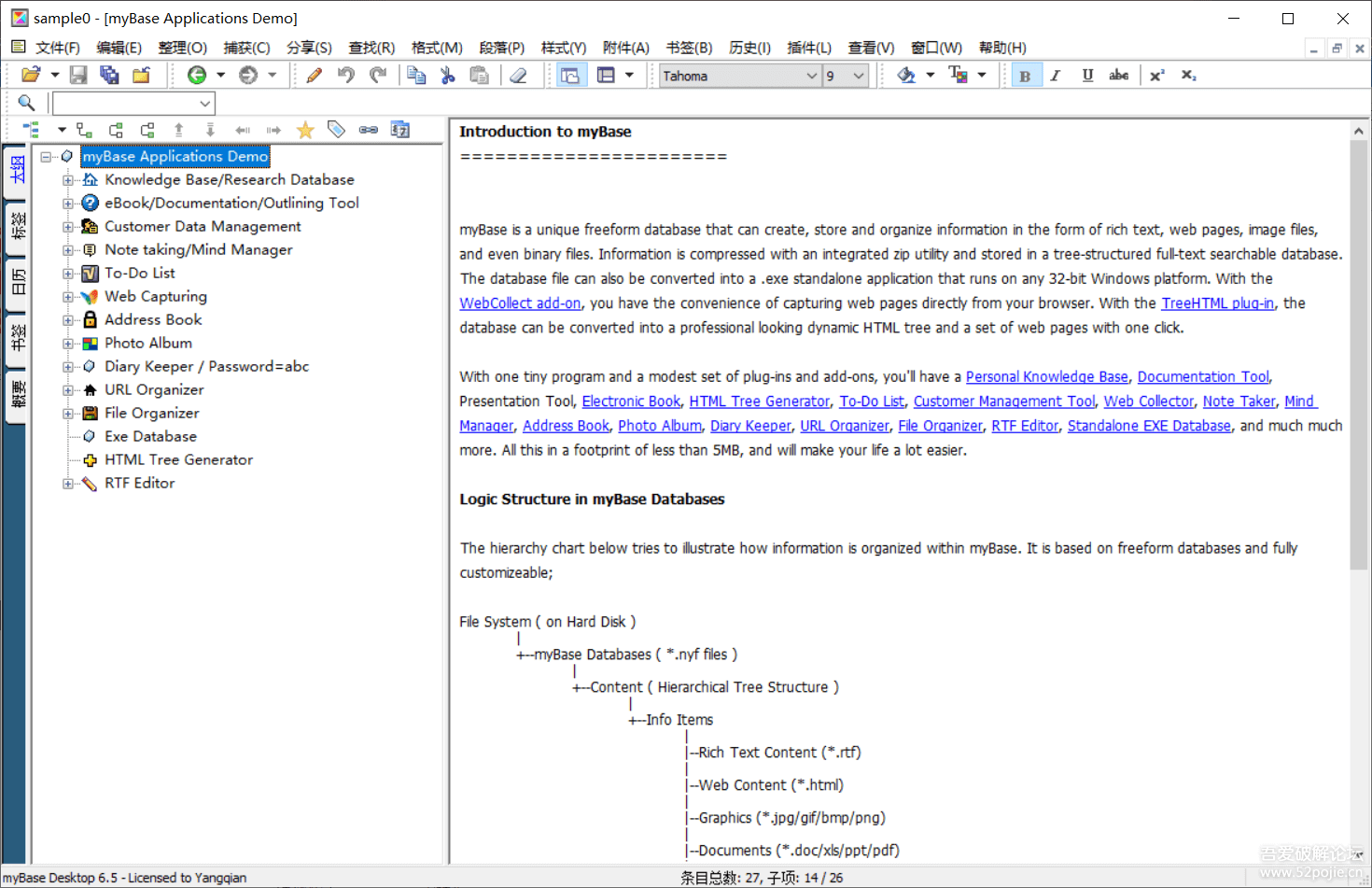Open the font size 9 dropdown

point(859,76)
